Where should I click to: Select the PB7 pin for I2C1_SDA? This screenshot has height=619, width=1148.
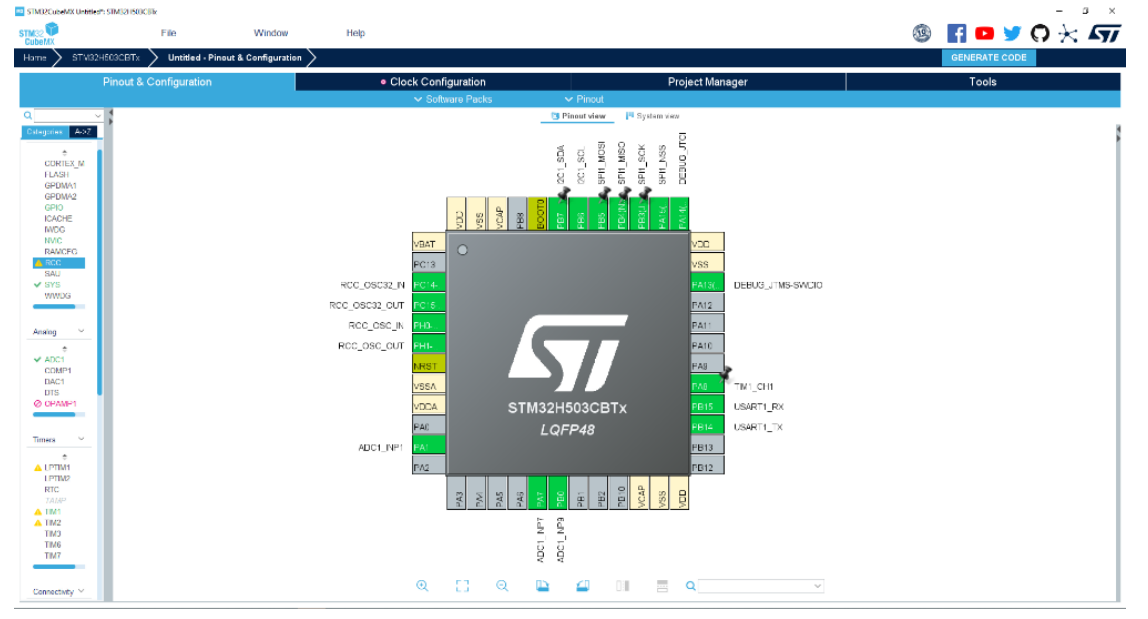[558, 214]
